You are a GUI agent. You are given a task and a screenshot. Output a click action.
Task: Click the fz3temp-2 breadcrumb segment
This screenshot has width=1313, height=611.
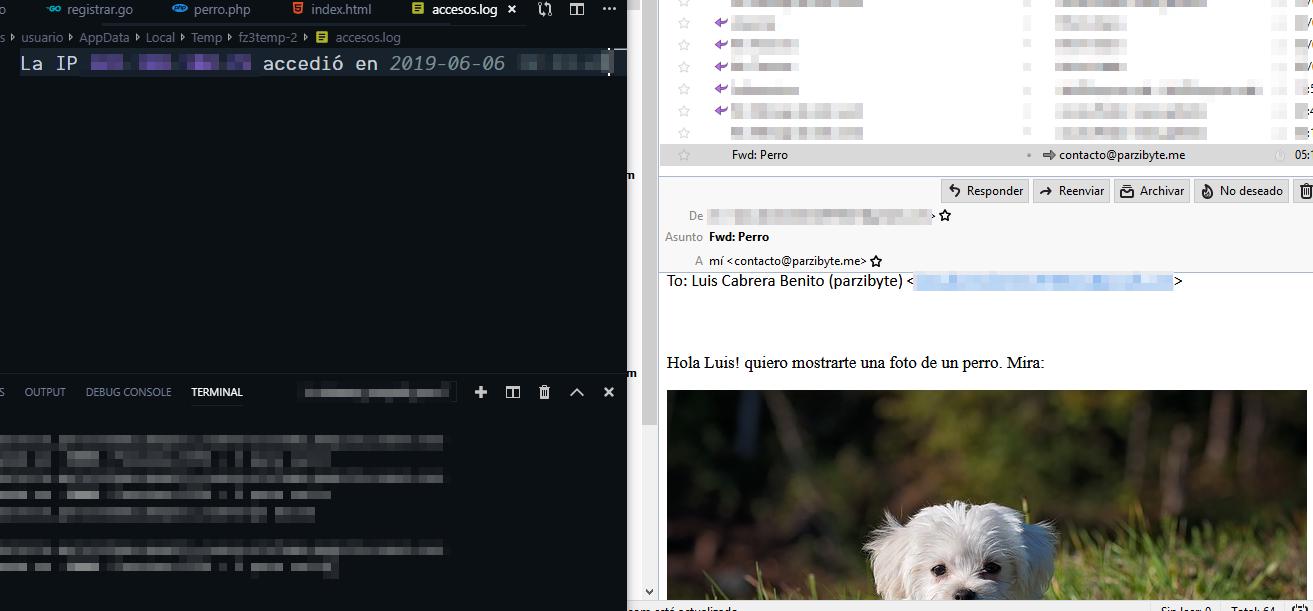tap(267, 37)
